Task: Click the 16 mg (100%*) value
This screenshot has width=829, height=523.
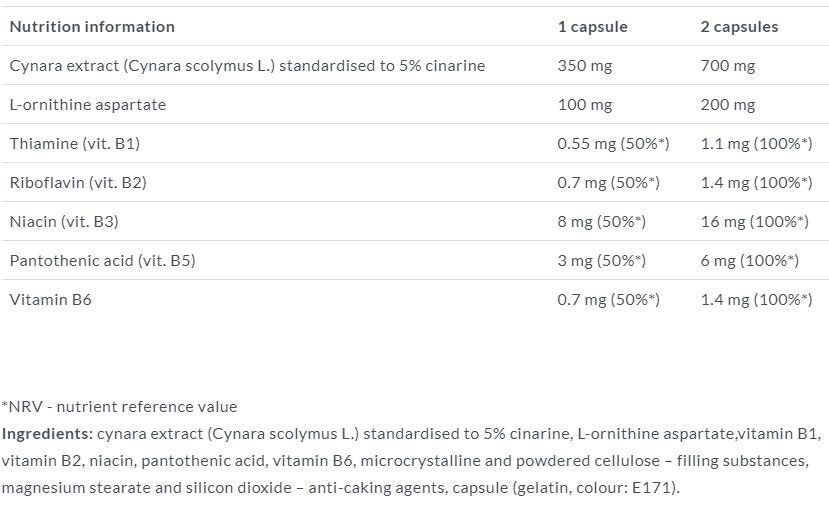Action: click(x=754, y=222)
